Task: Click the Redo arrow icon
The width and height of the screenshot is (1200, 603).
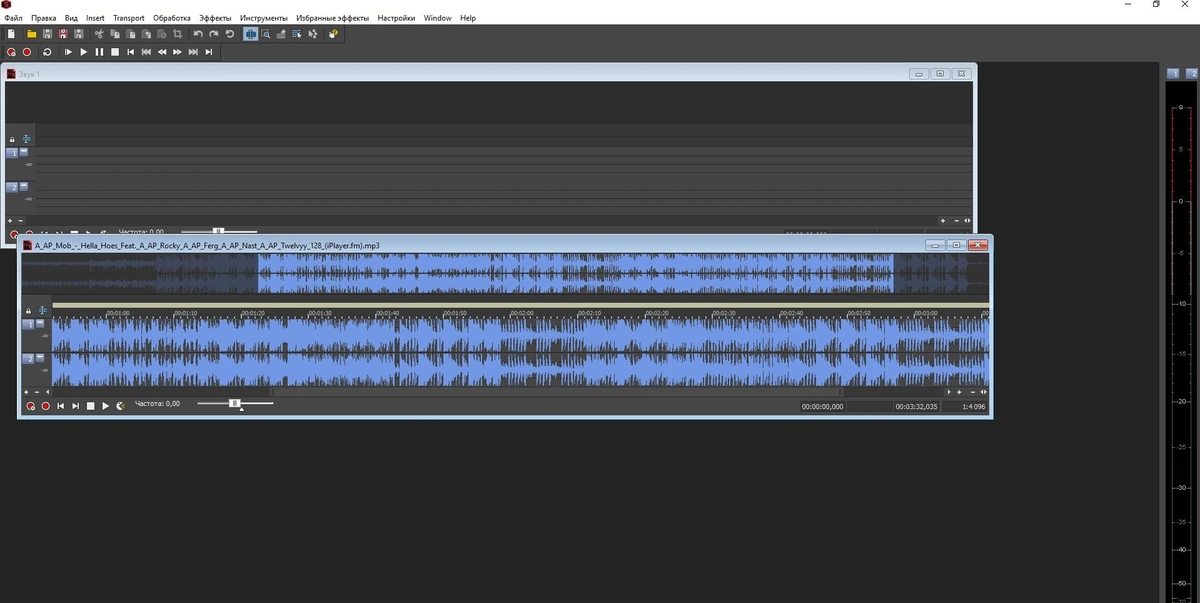Action: click(x=214, y=34)
